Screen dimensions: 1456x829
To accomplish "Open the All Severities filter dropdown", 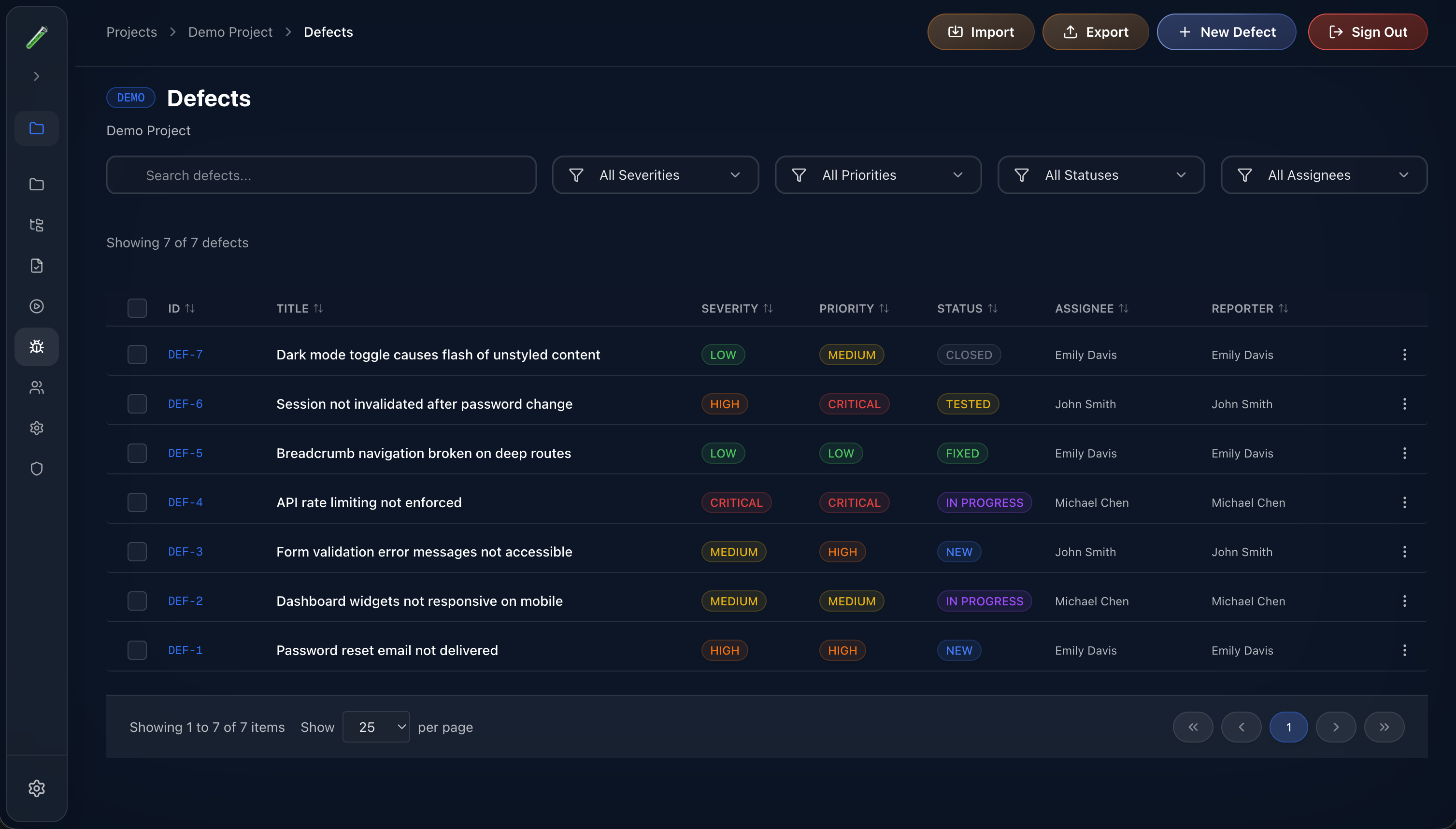I will [655, 175].
